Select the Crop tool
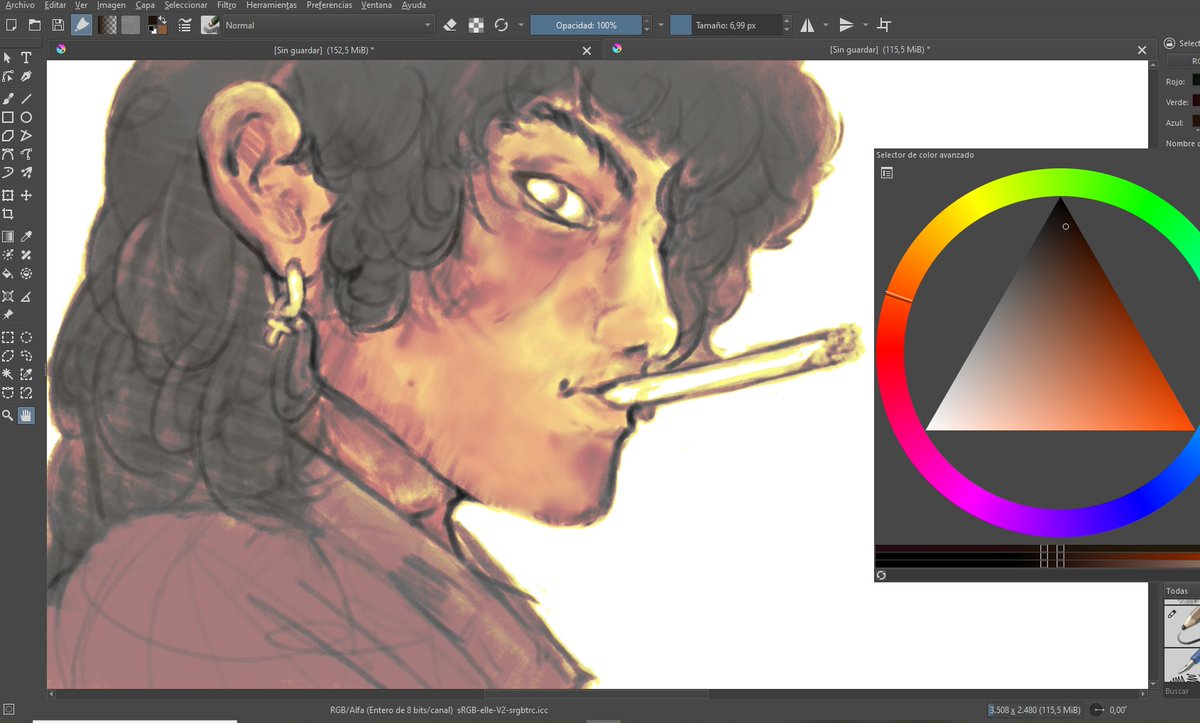 [x=8, y=214]
